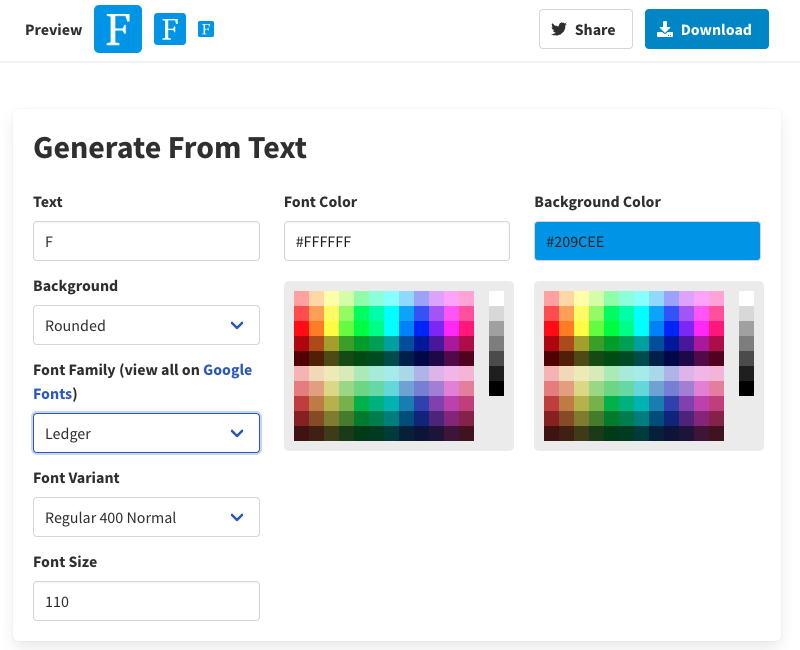This screenshot has height=650, width=800.
Task: Select bright green in Background Color palette
Action: pyautogui.click(x=611, y=328)
